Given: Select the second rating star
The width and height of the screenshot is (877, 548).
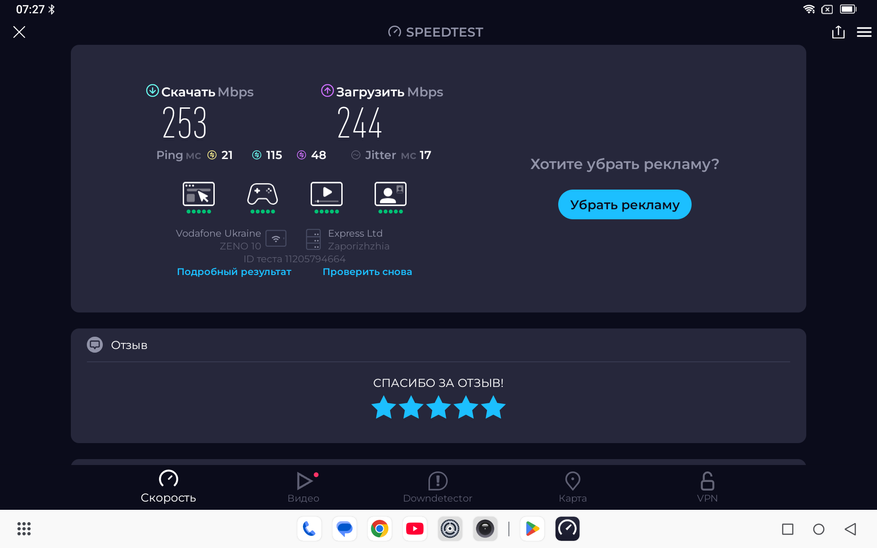Looking at the screenshot, I should pyautogui.click(x=411, y=407).
